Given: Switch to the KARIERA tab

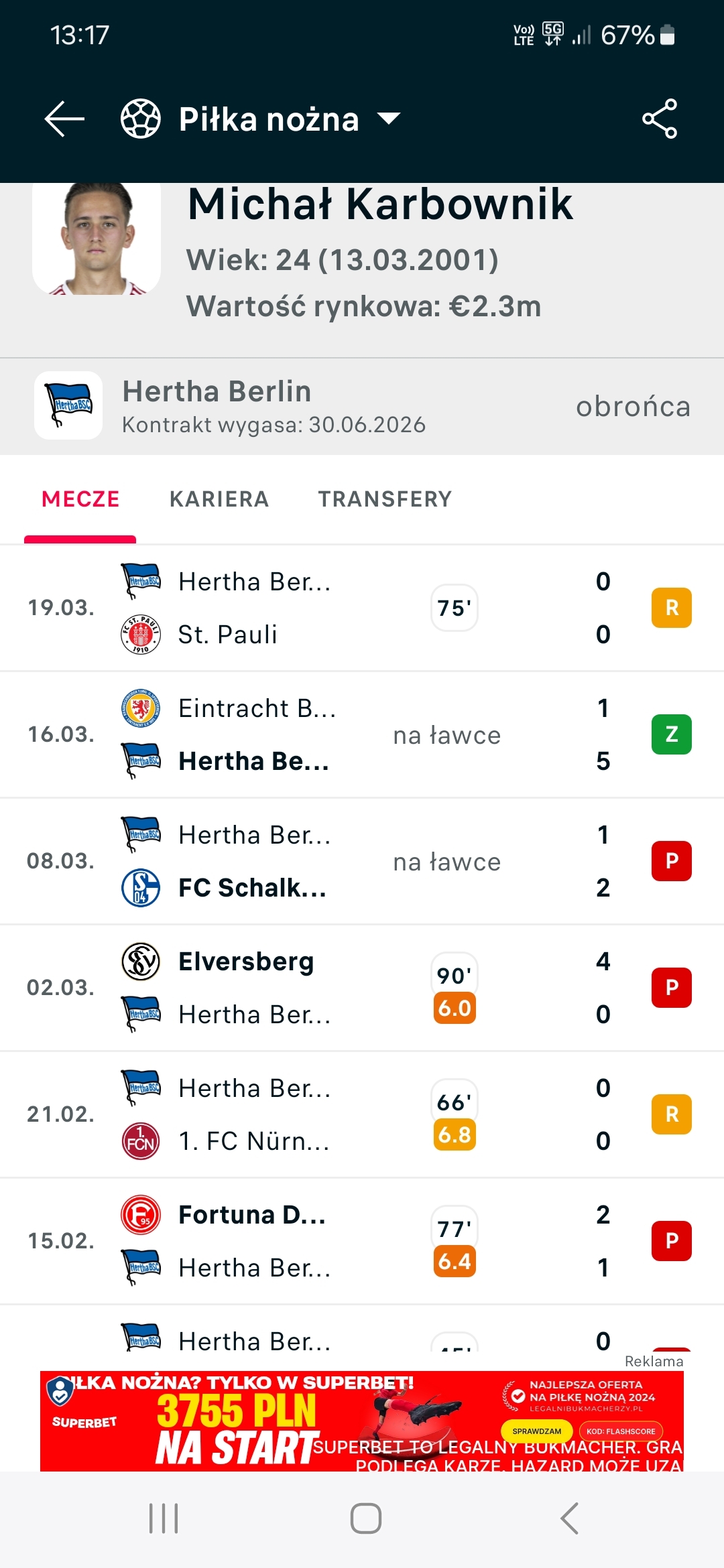Looking at the screenshot, I should [x=219, y=499].
